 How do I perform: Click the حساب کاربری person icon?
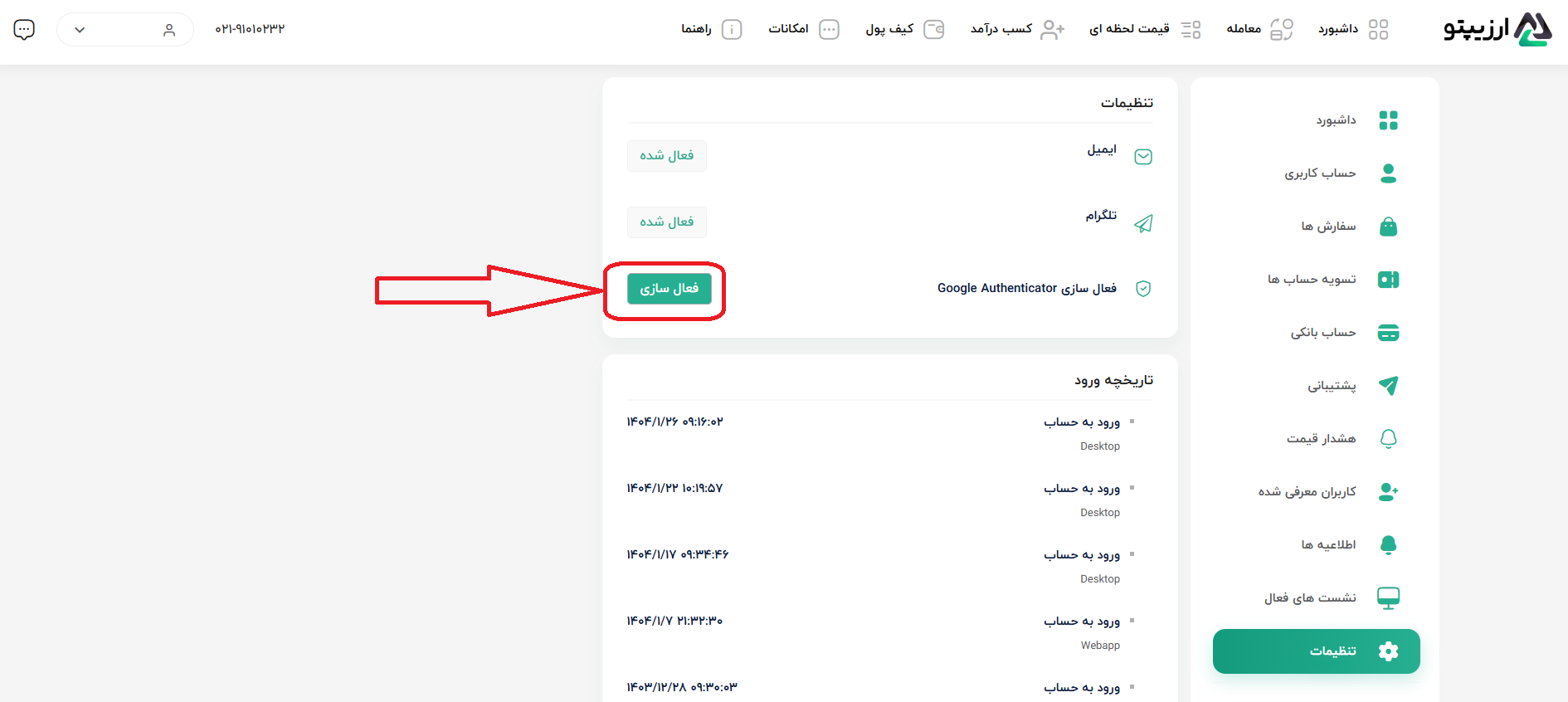tap(1388, 173)
